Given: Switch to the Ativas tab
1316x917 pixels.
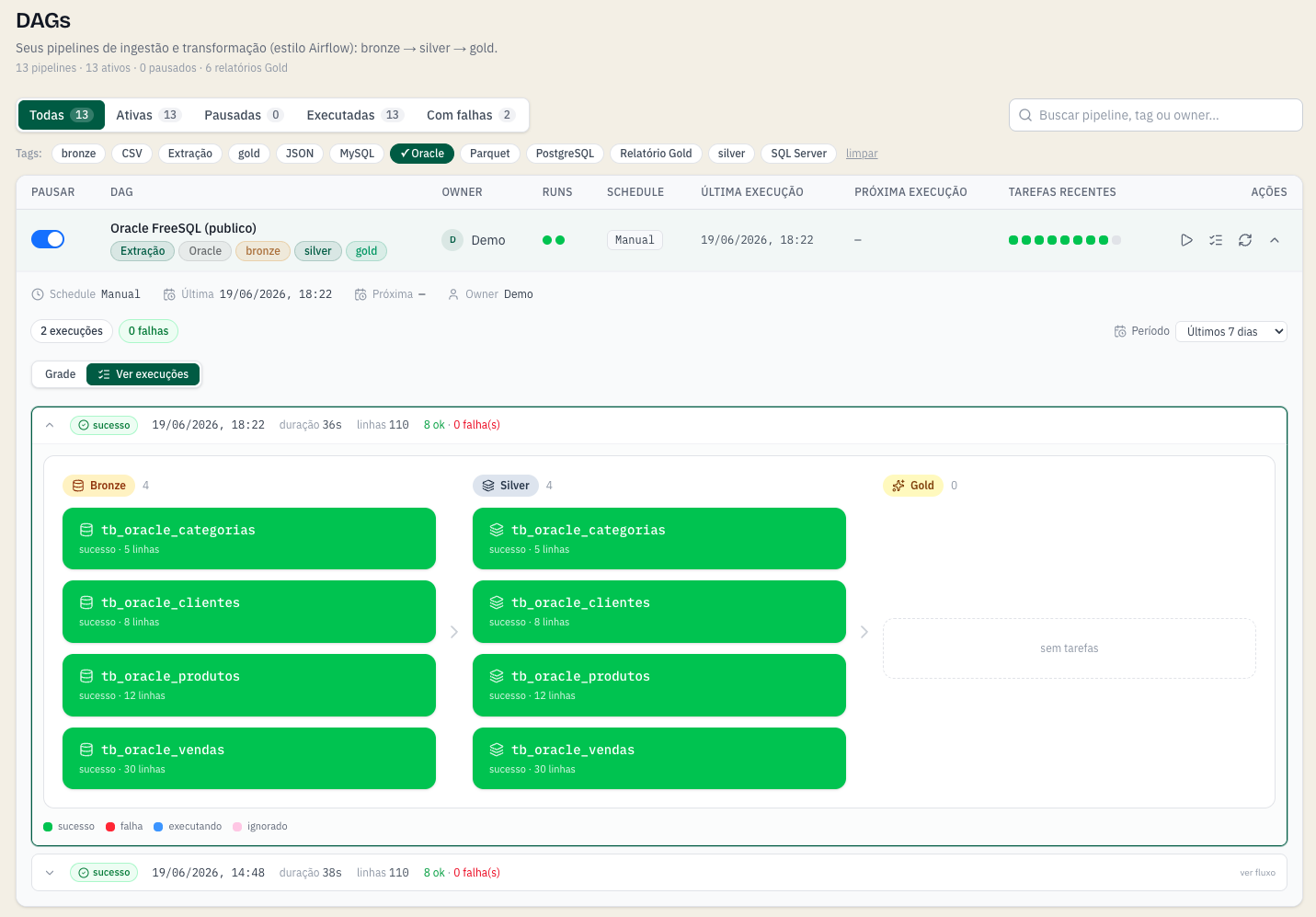Looking at the screenshot, I should (x=148, y=115).
